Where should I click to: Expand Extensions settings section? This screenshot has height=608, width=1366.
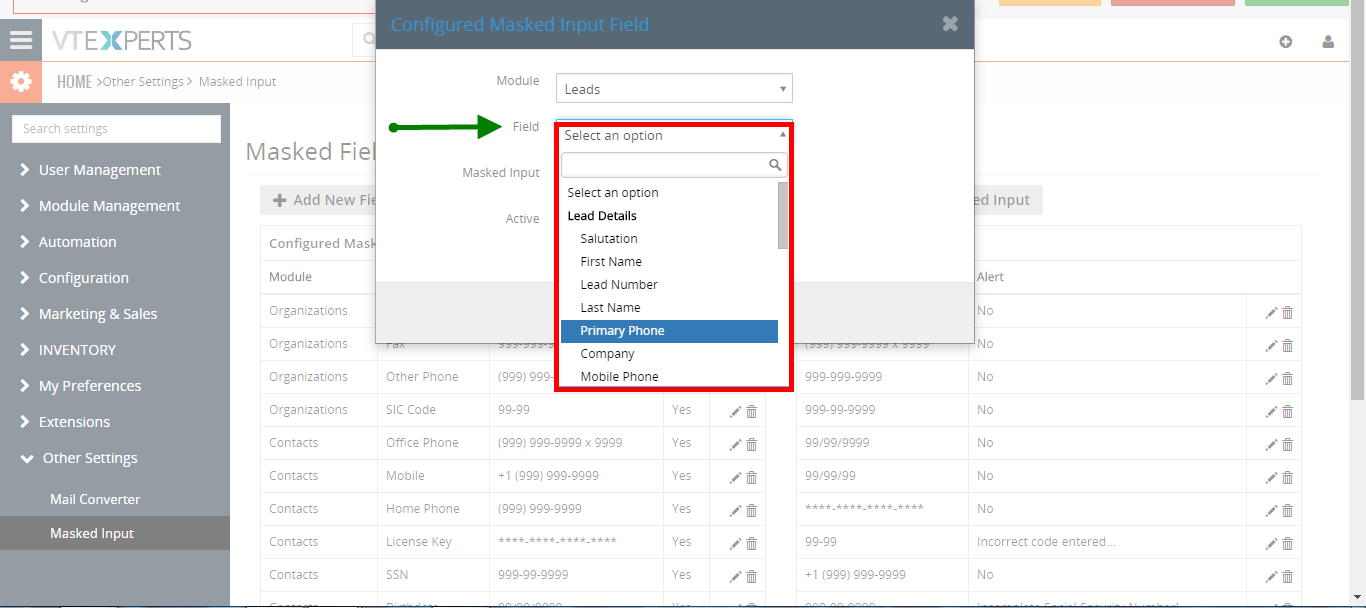click(x=65, y=422)
